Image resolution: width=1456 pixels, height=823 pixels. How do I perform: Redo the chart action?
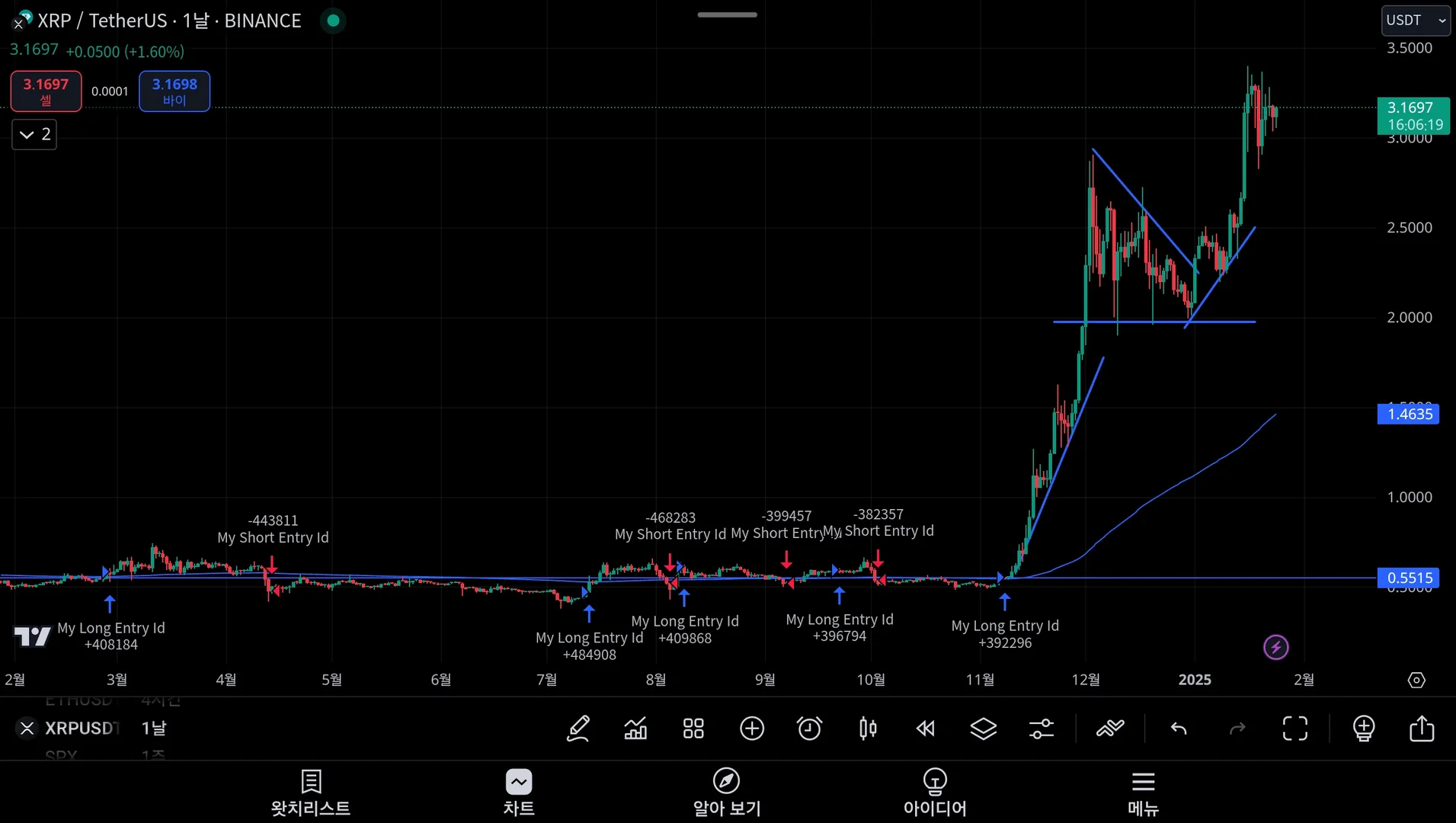(x=1237, y=729)
